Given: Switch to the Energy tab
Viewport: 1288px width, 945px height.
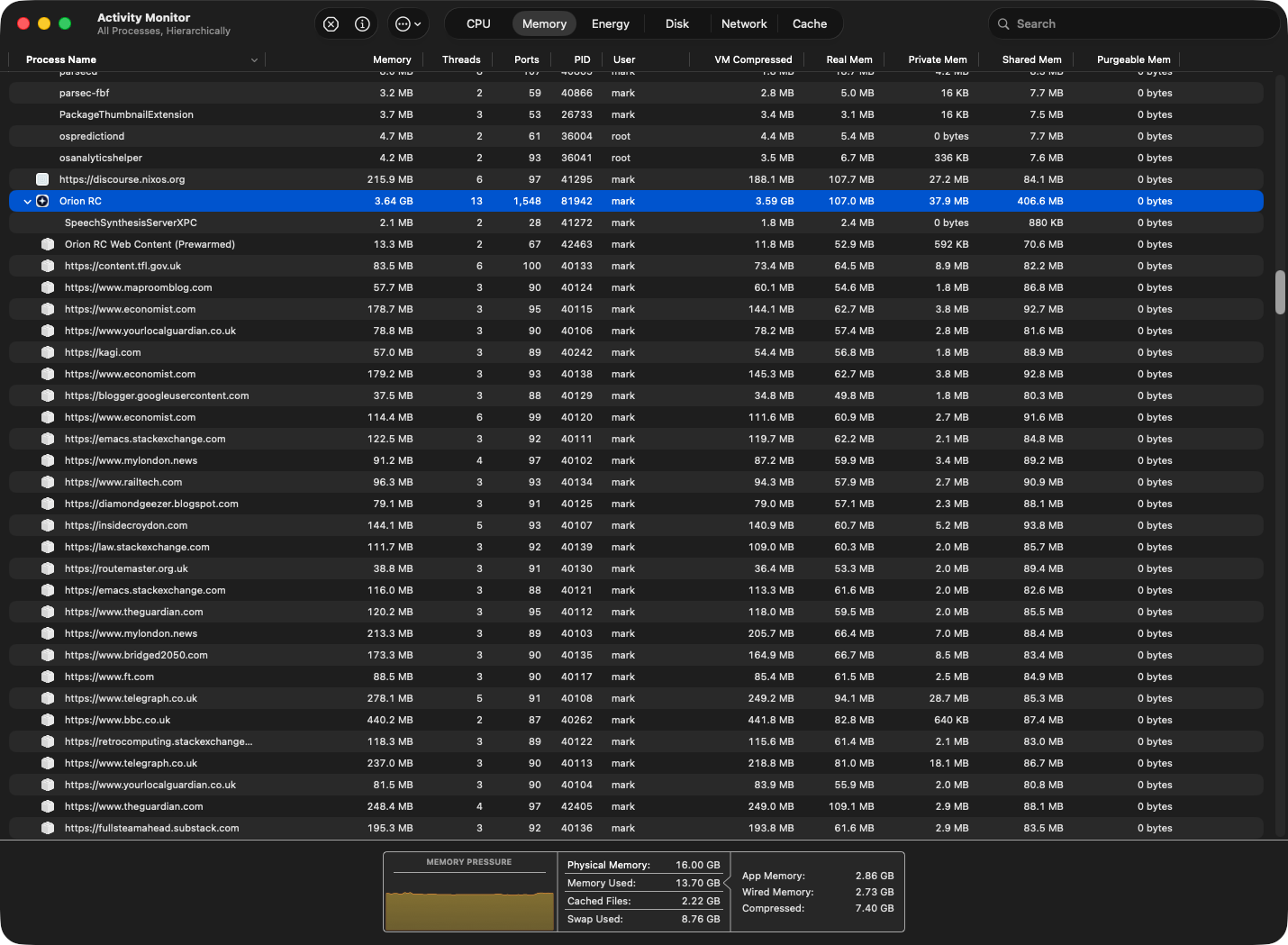Looking at the screenshot, I should tap(610, 24).
